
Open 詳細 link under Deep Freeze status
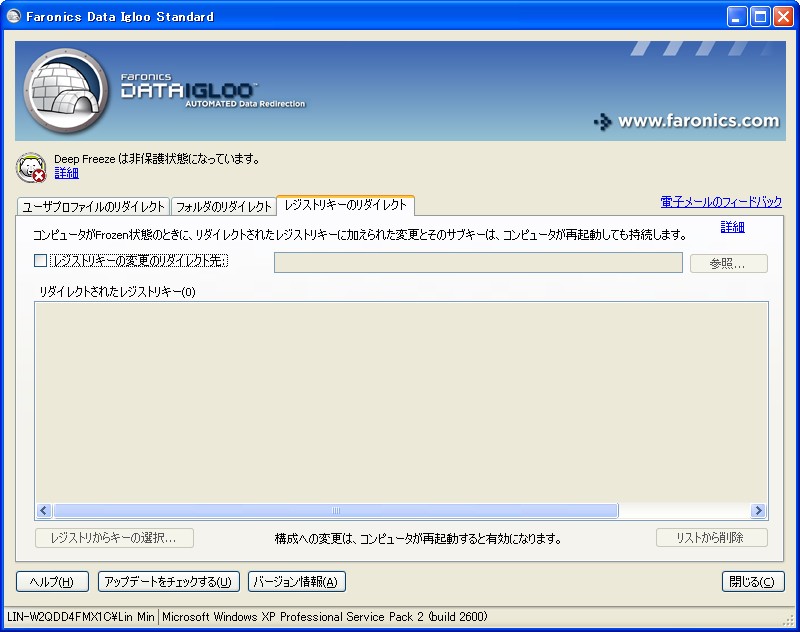(x=66, y=173)
